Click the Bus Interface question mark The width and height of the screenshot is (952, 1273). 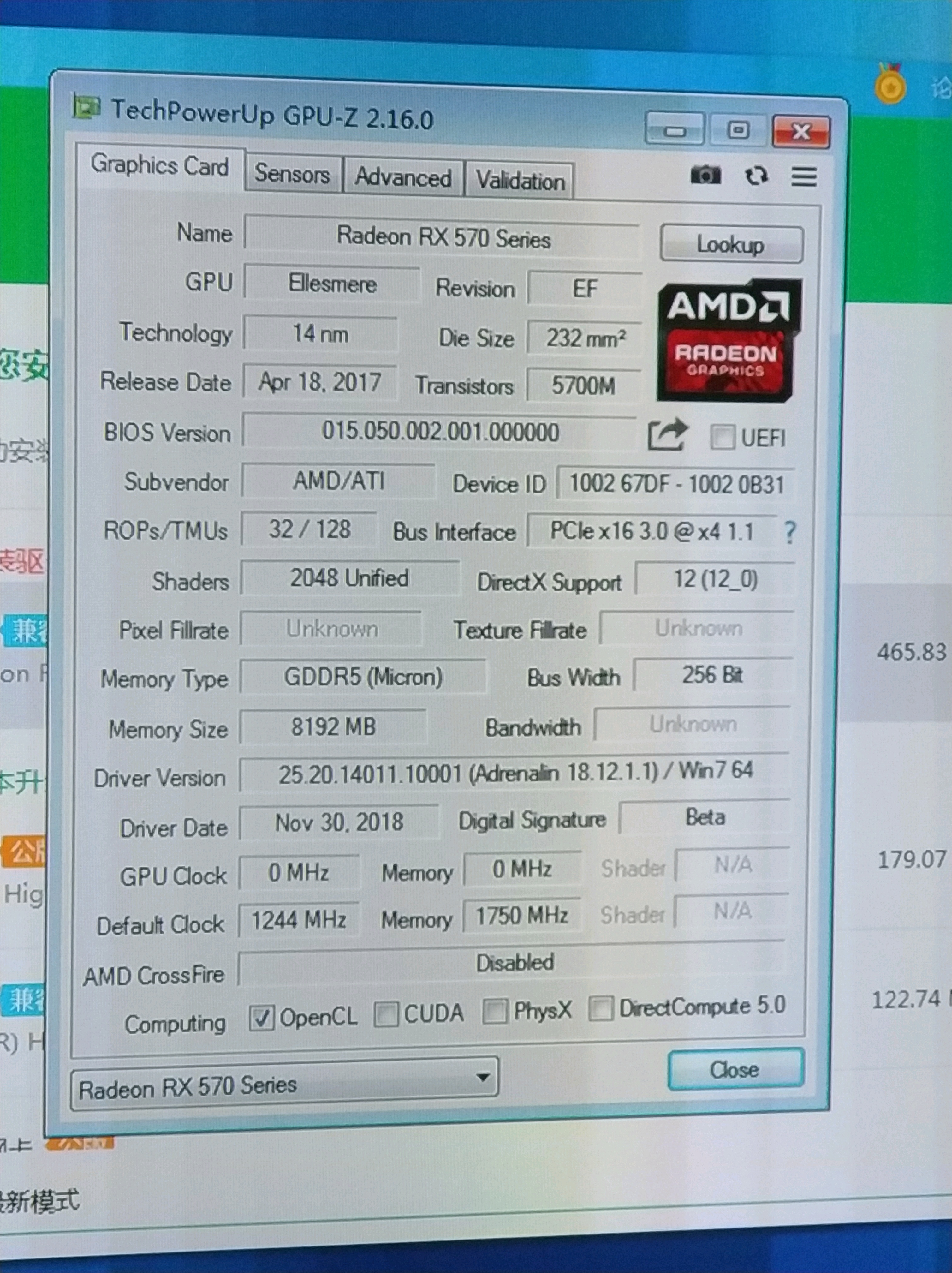(x=790, y=532)
